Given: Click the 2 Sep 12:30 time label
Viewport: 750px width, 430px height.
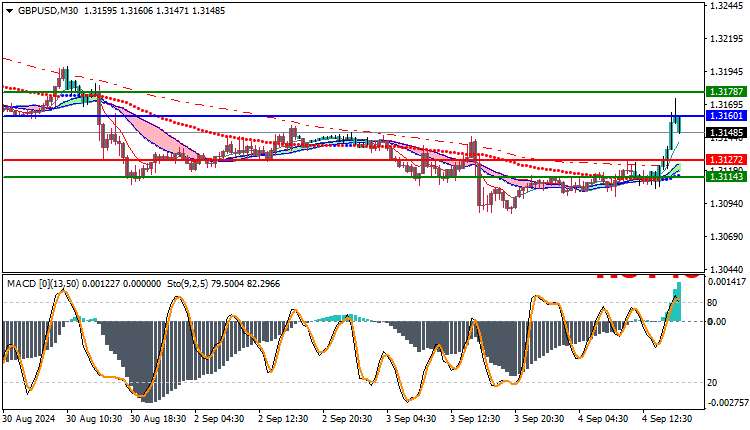Looking at the screenshot, I should tap(284, 419).
